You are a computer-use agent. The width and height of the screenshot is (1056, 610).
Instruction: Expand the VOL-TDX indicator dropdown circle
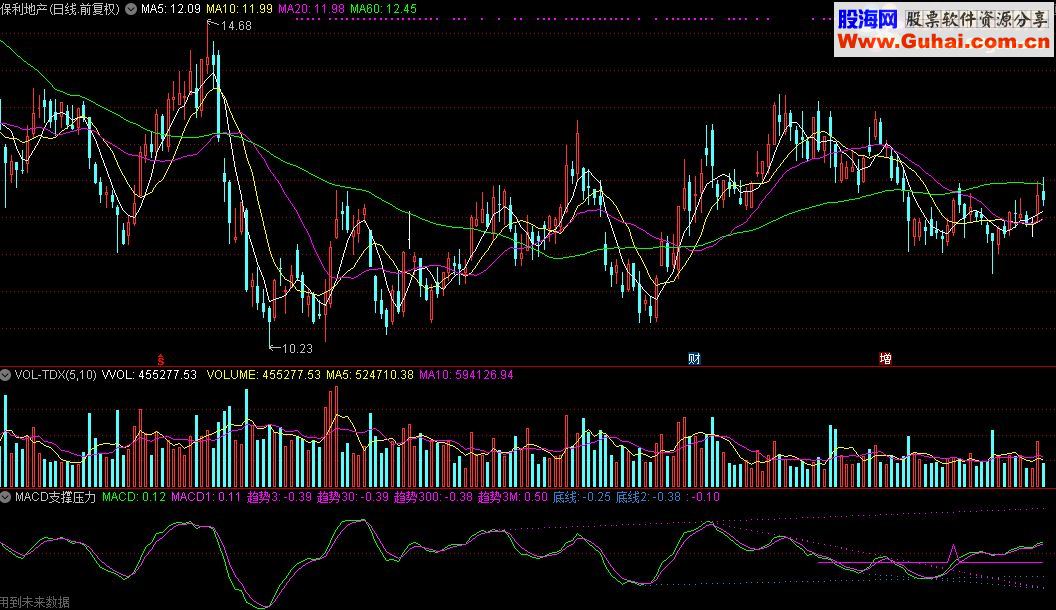pos(5,375)
